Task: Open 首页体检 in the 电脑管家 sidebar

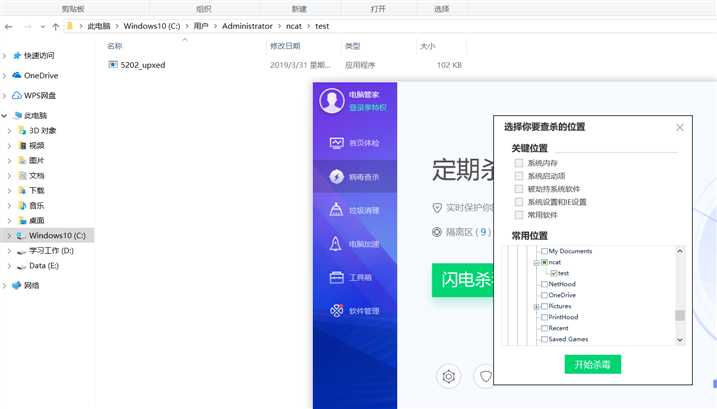Action: click(355, 143)
